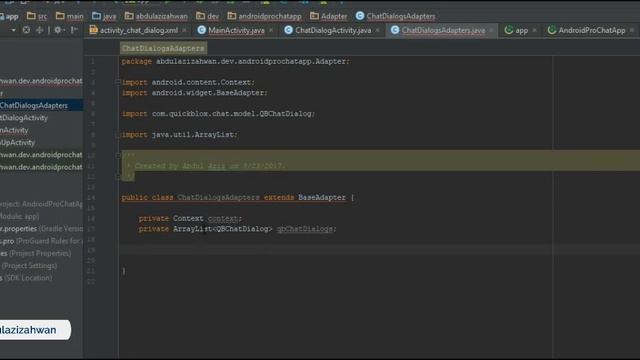
Task: Click the fold end marker closing the Javadoc comment
Action: click(118, 176)
